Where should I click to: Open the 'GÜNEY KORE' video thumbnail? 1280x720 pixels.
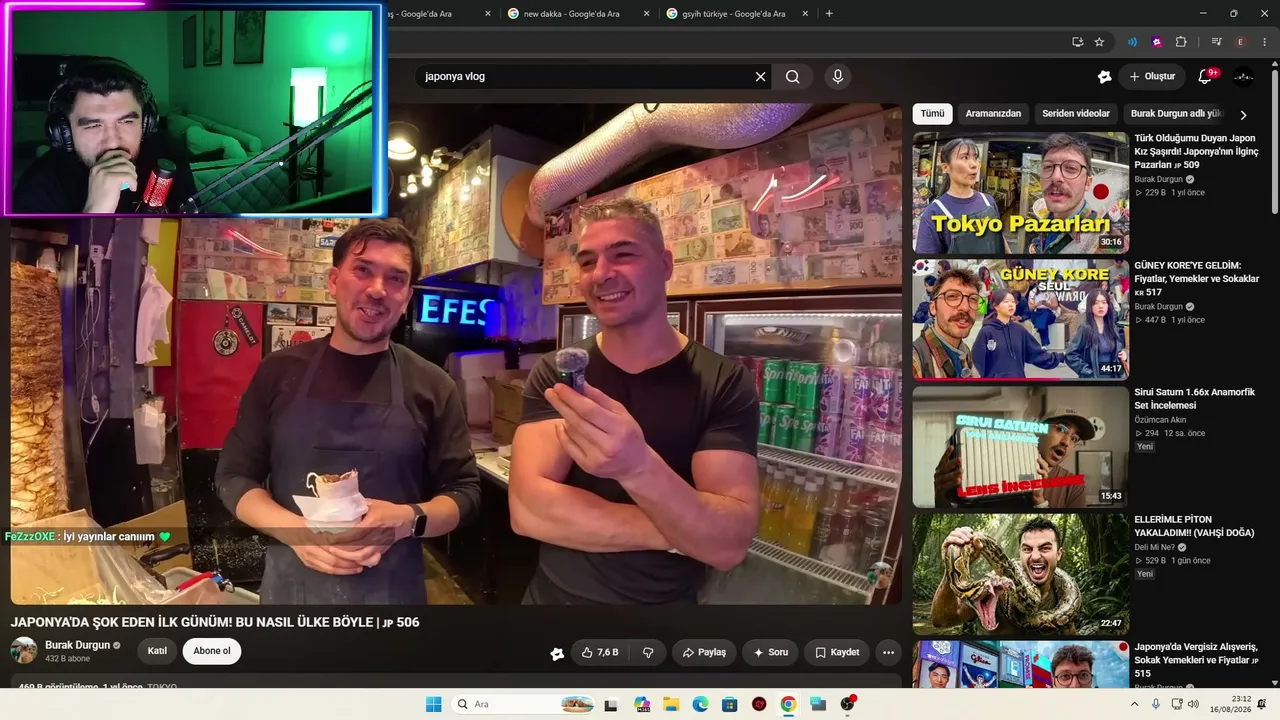(1020, 320)
